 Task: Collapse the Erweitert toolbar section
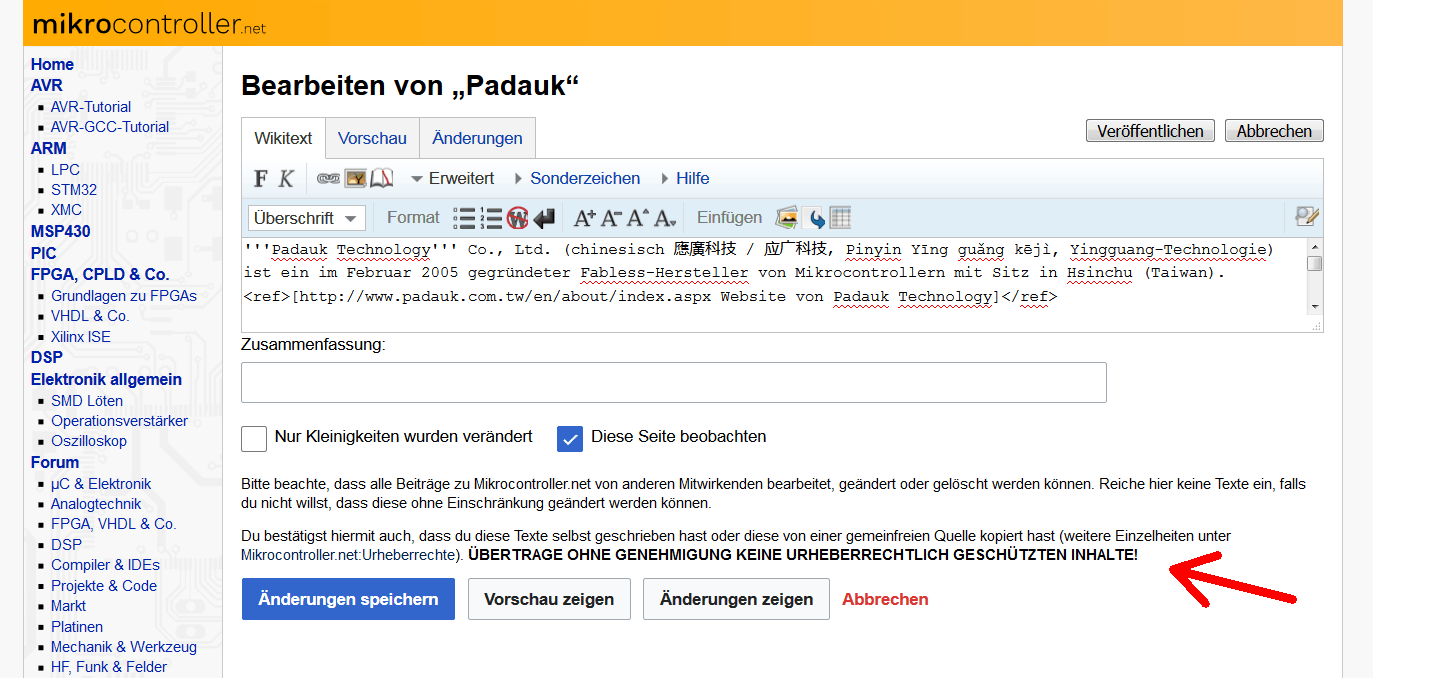tap(452, 178)
